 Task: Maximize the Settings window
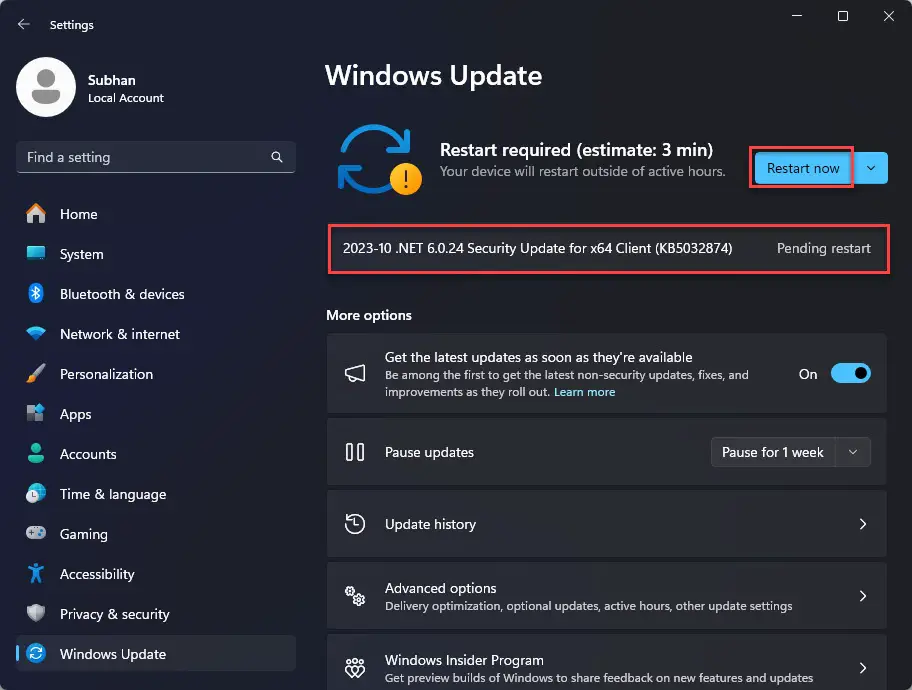tap(842, 16)
